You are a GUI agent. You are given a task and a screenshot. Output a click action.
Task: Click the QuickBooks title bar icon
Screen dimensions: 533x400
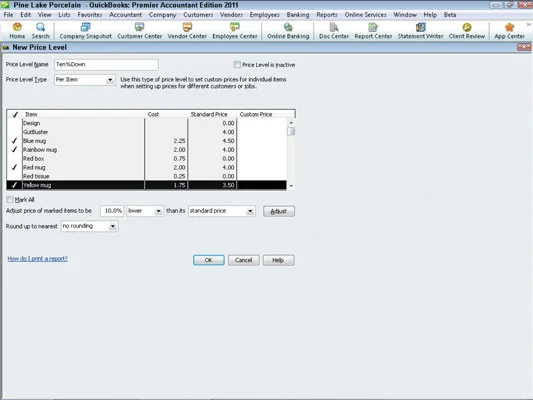coord(5,5)
